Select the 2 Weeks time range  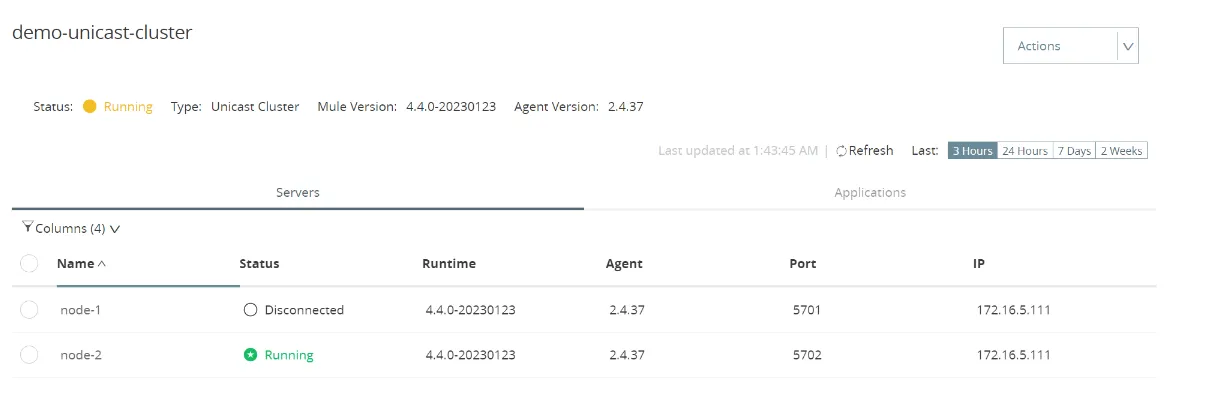[1122, 151]
